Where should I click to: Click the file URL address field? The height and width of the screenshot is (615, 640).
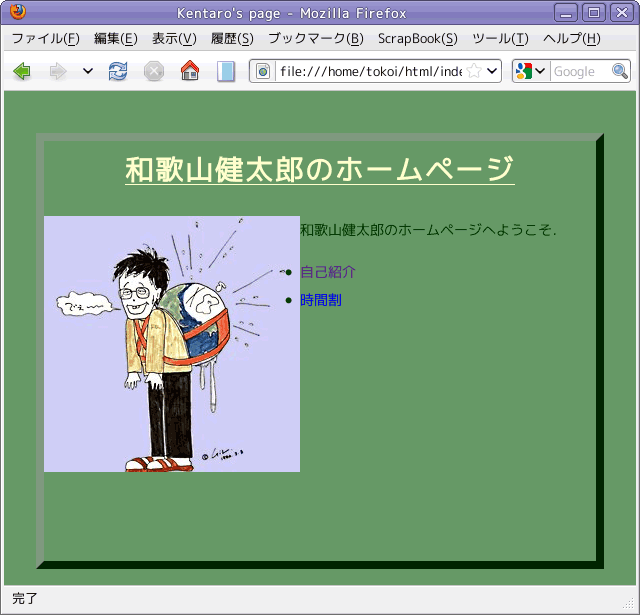(x=370, y=71)
